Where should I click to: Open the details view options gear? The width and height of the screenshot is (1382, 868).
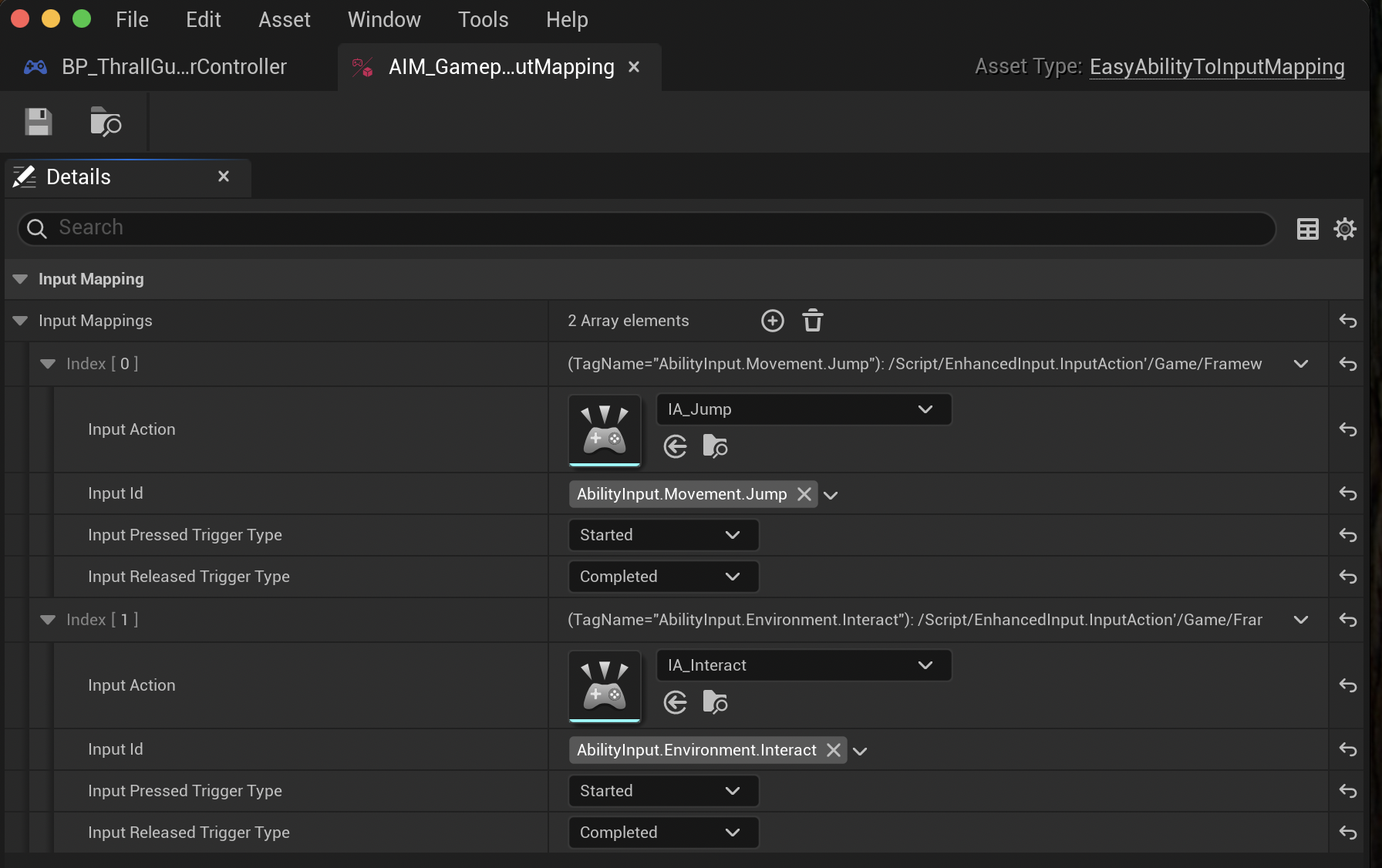[x=1345, y=228]
